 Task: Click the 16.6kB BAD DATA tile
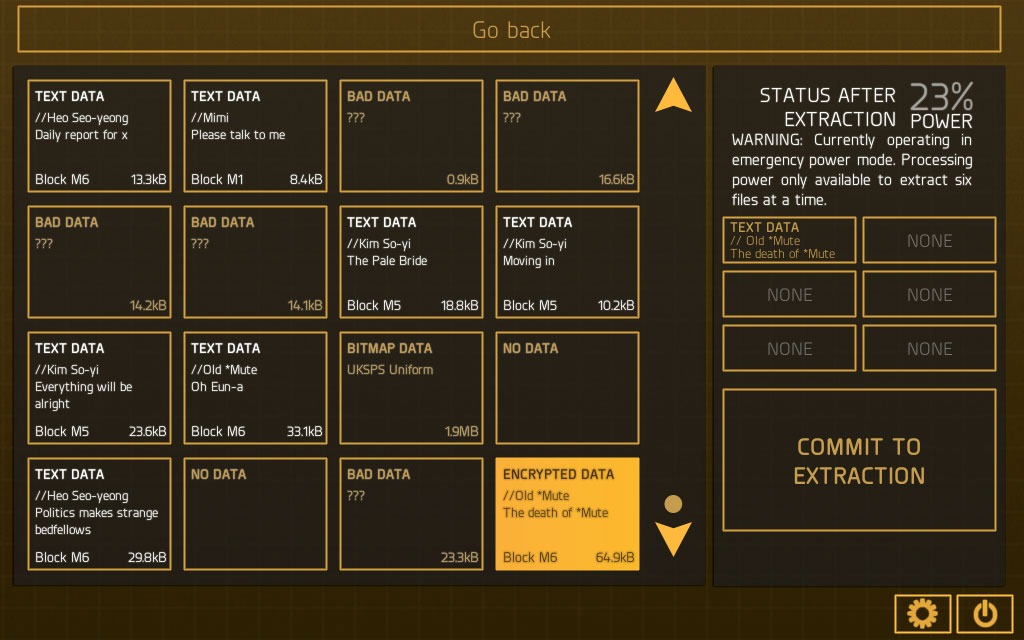pyautogui.click(x=567, y=135)
